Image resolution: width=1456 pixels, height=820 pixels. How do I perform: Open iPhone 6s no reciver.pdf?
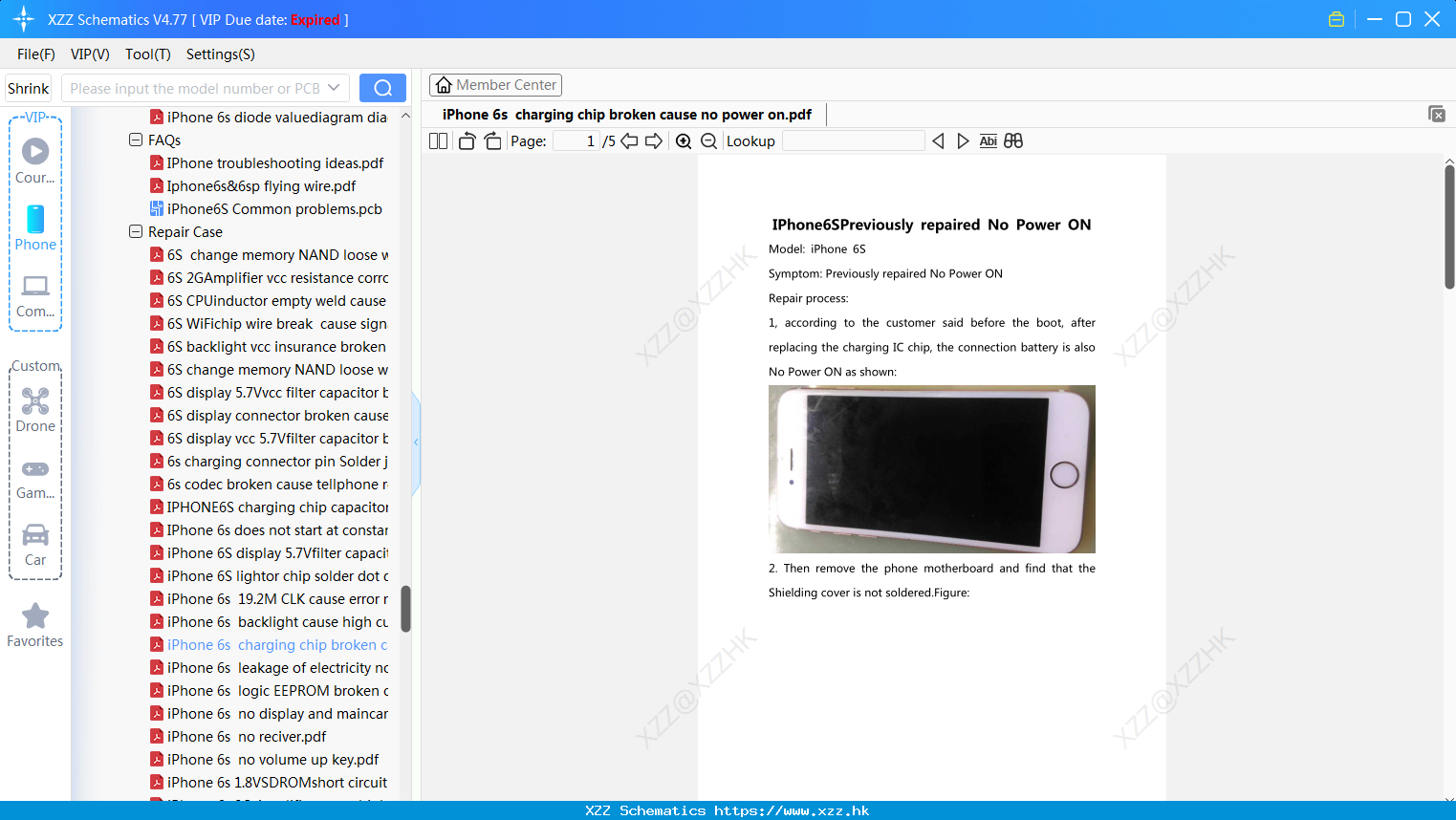point(239,737)
